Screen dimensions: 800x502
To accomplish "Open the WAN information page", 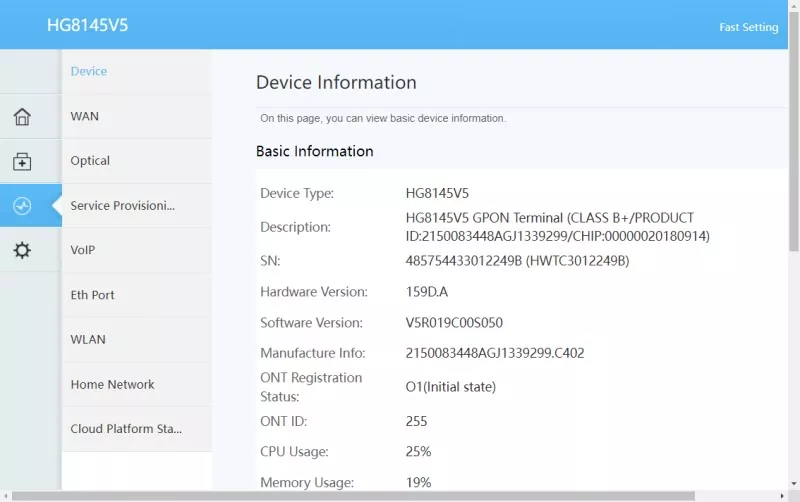I will [x=85, y=116].
